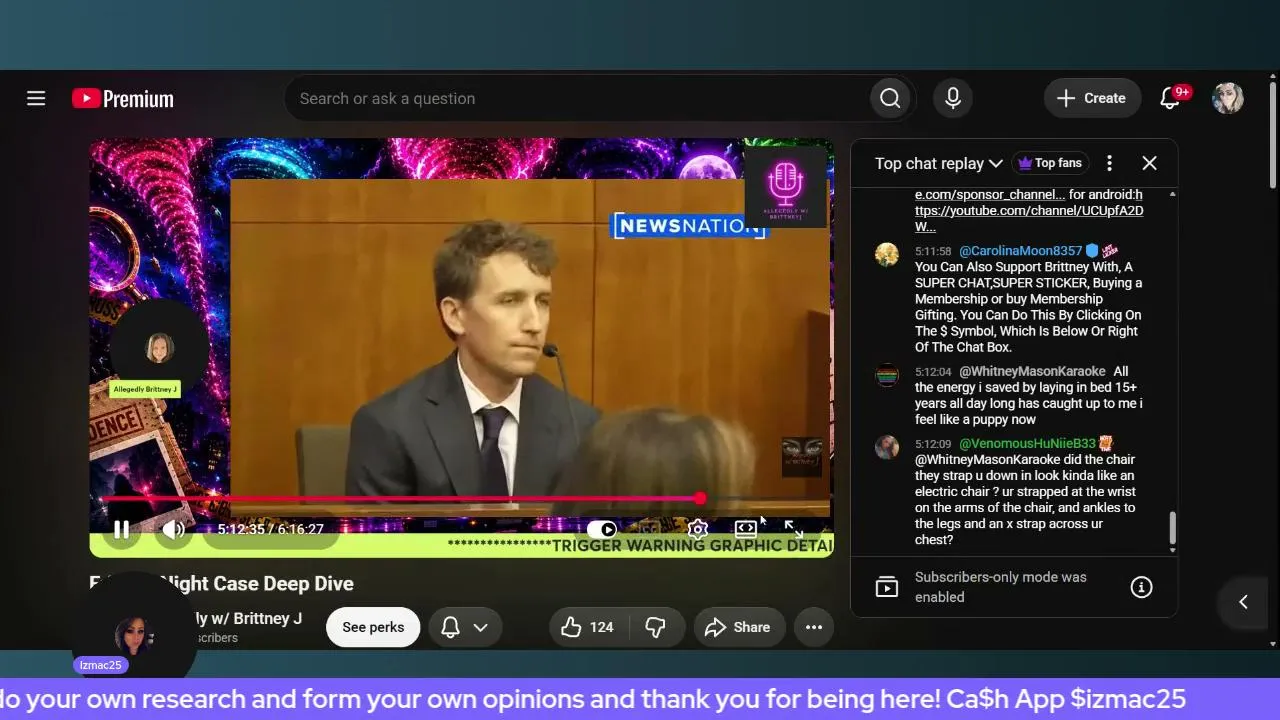Dislike the video
This screenshot has width=1280, height=720.
tap(656, 627)
